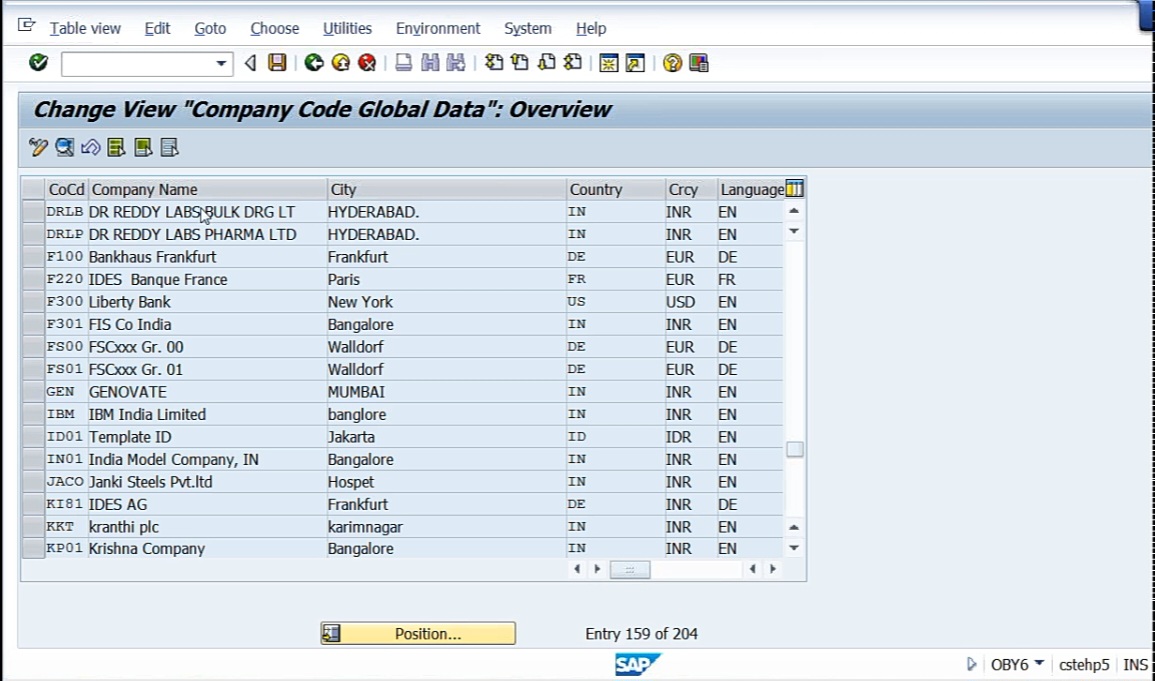The height and width of the screenshot is (681, 1155).
Task: Open the Edit menu
Action: pyautogui.click(x=157, y=29)
